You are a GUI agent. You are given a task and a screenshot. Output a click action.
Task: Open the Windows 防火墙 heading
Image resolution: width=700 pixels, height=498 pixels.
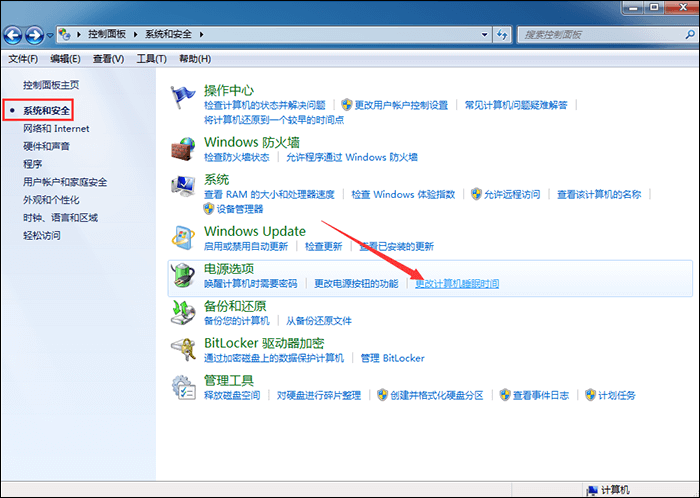click(x=252, y=142)
